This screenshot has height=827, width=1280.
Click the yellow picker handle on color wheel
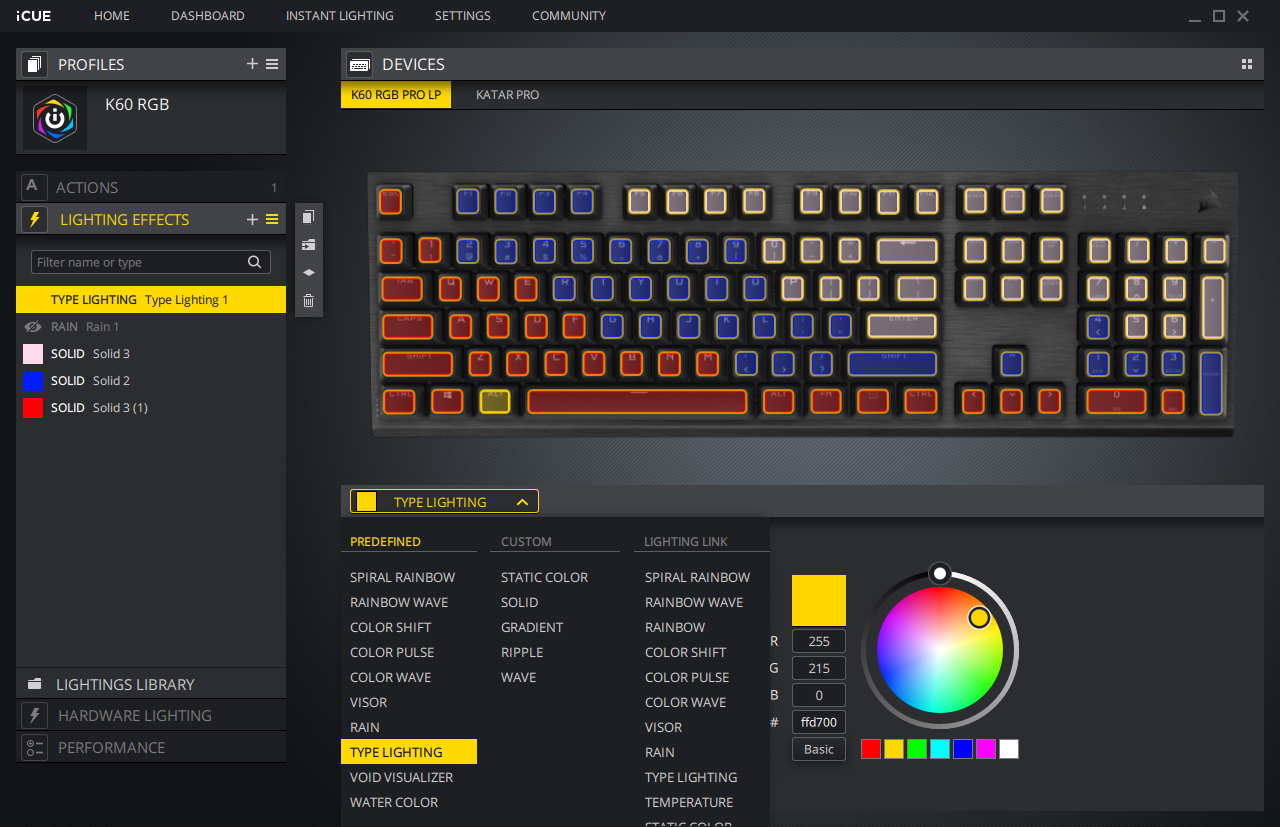[x=979, y=618]
